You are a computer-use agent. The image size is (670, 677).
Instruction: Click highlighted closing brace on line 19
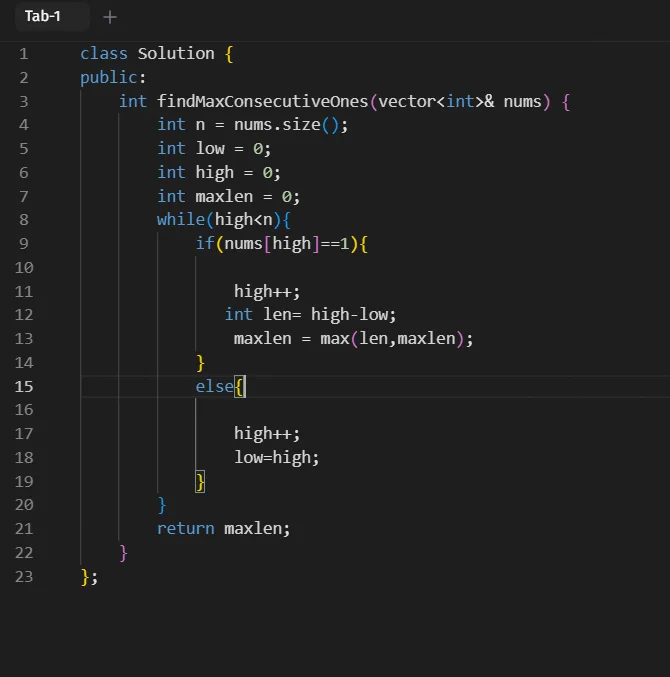click(x=200, y=481)
